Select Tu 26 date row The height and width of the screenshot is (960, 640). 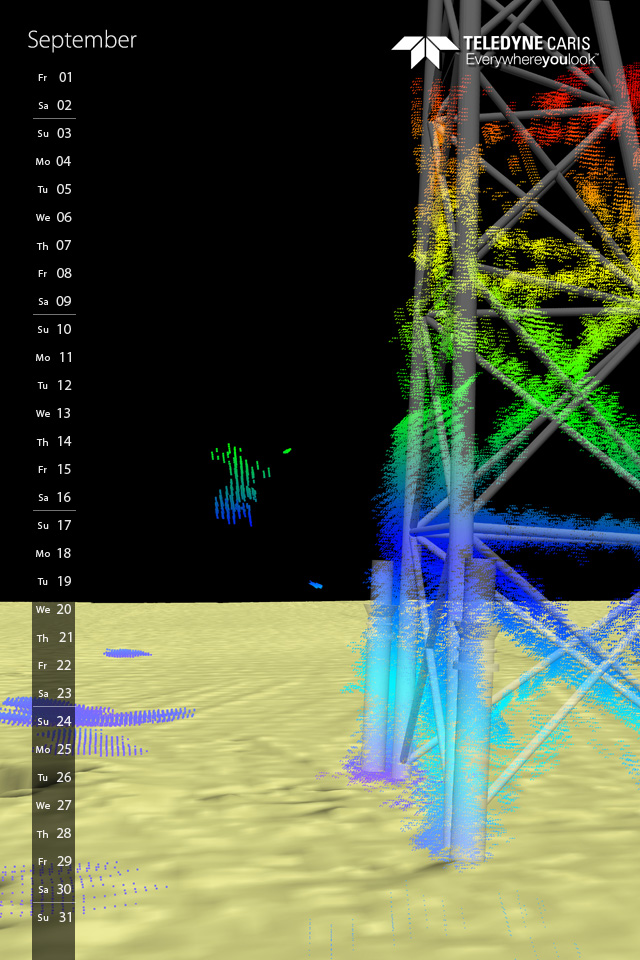click(54, 778)
